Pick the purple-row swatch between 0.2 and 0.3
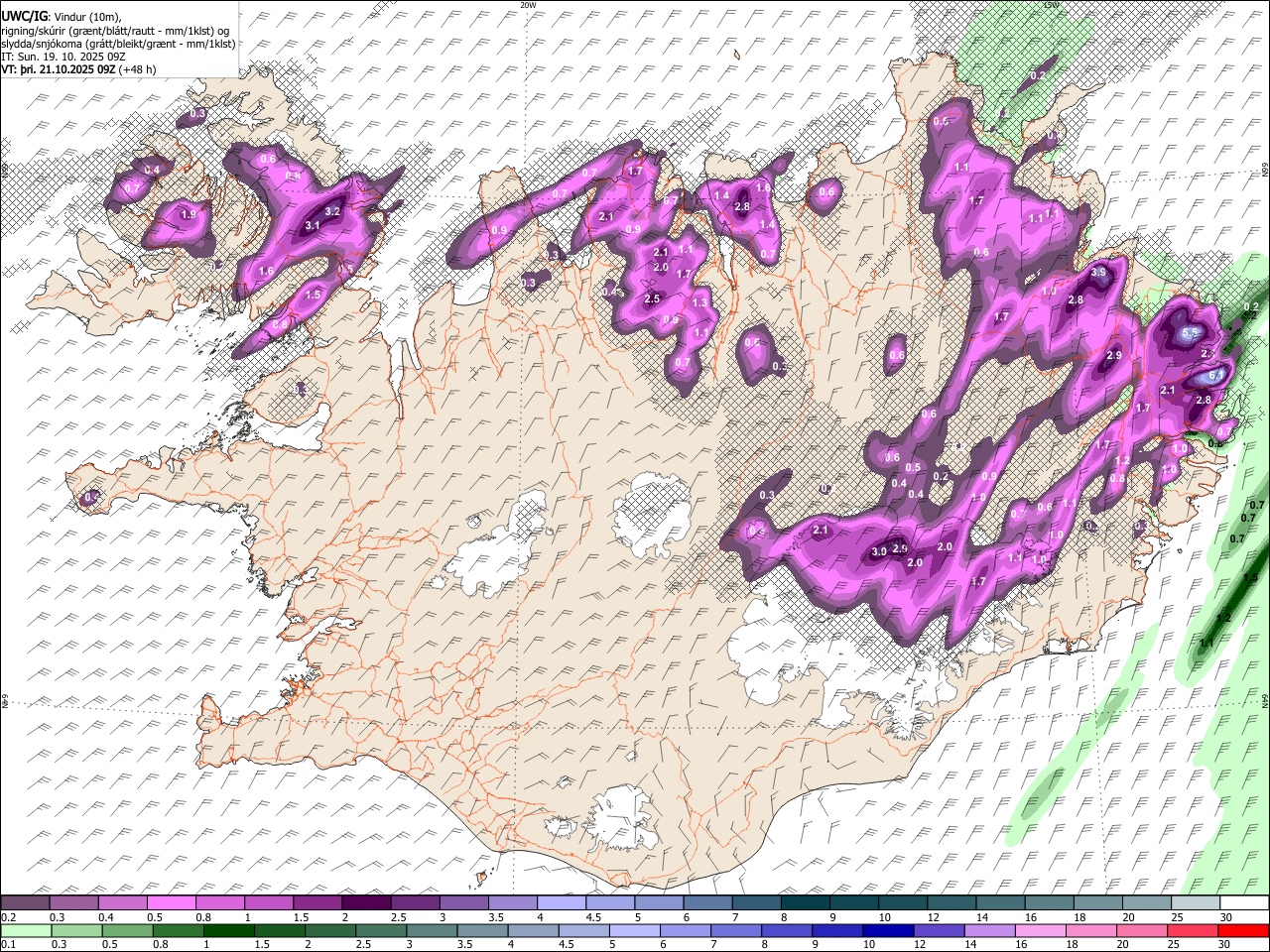Image resolution: width=1270 pixels, height=952 pixels. pos(24,902)
